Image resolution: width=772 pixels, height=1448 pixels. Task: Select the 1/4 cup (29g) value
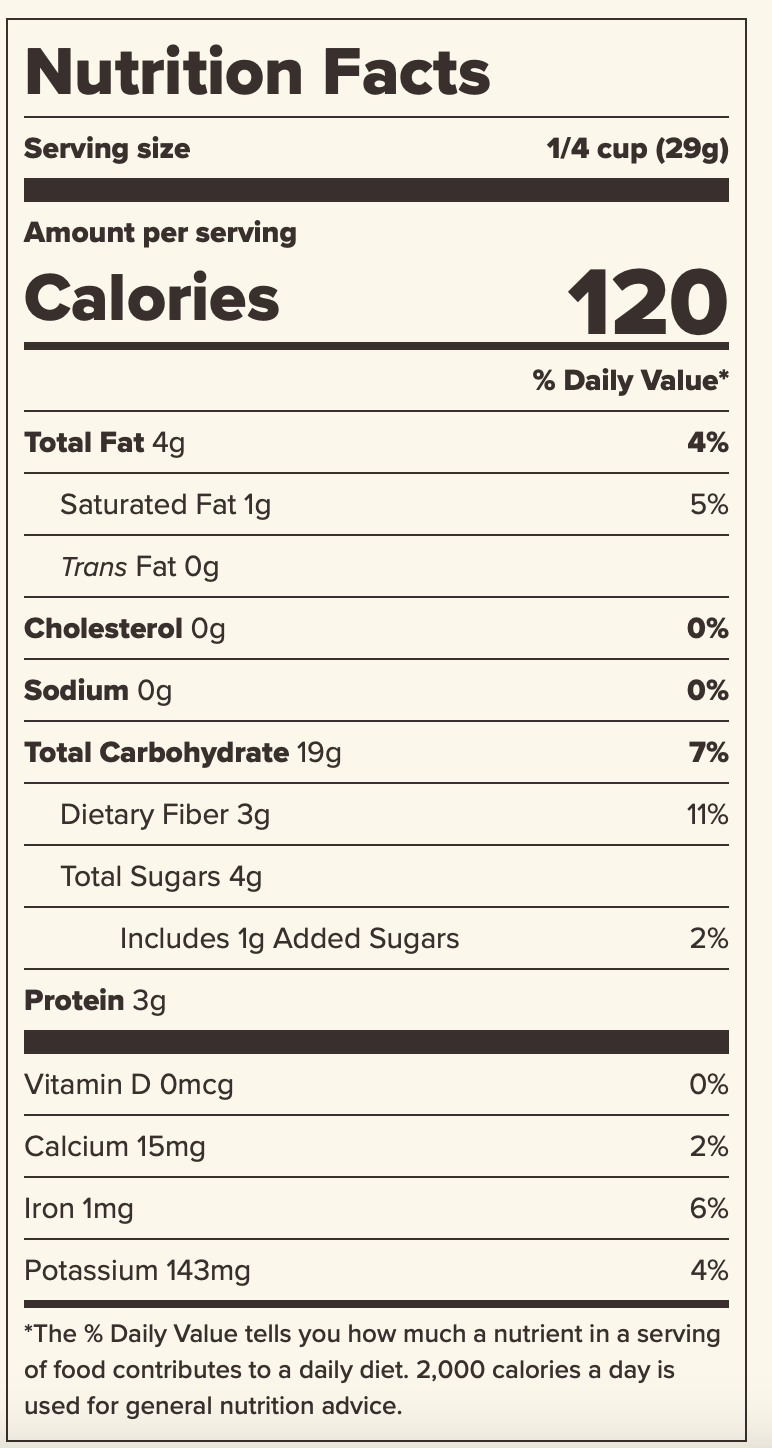637,149
